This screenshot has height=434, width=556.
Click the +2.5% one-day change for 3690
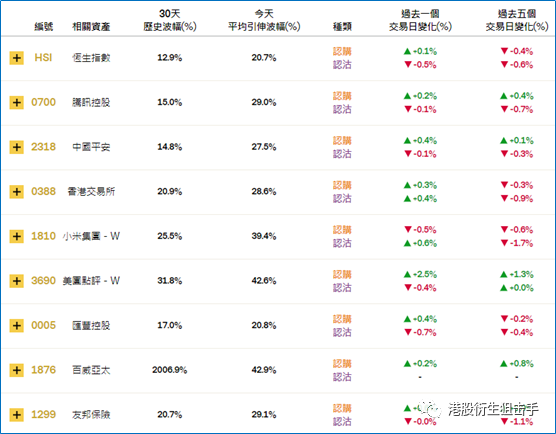420,274
